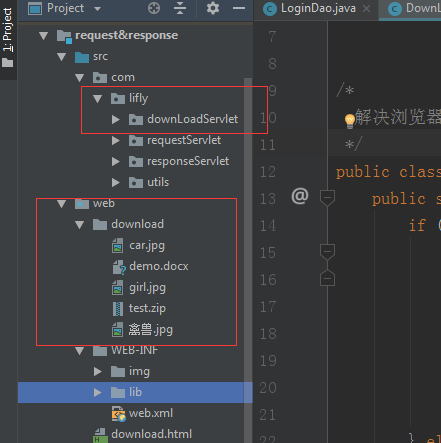Collapse the WEB-INF folder arrow
441x443 pixels.
pos(80,351)
